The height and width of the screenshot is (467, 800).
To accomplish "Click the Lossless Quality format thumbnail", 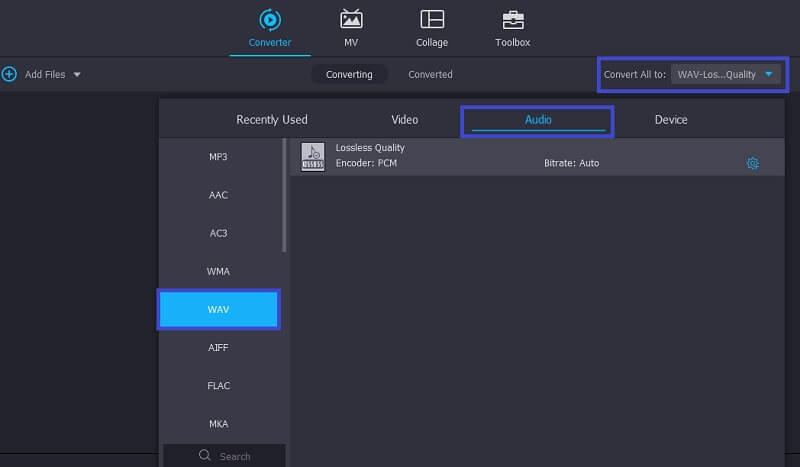I will 313,157.
